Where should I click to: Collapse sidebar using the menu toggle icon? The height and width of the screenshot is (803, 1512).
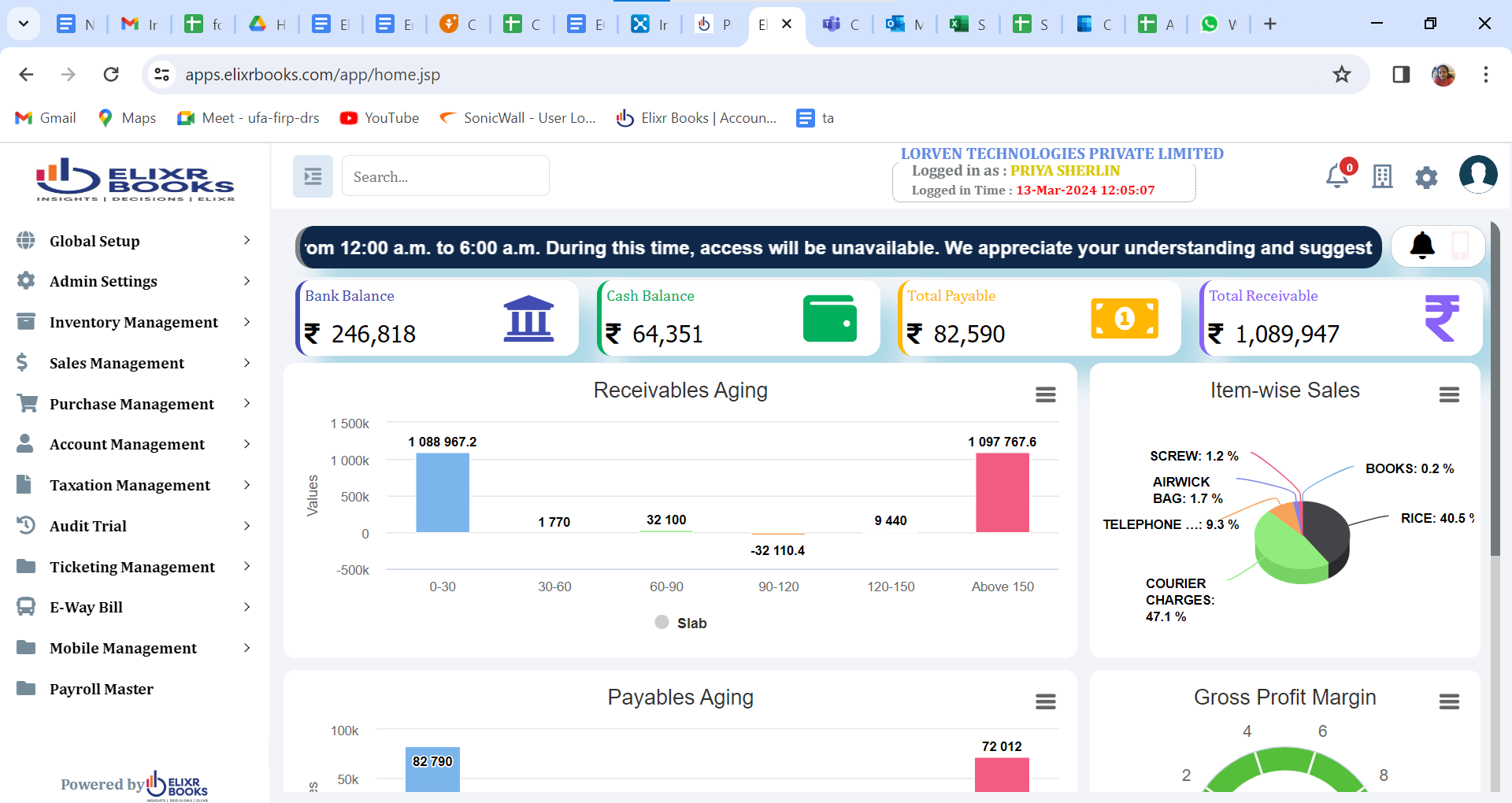313,176
